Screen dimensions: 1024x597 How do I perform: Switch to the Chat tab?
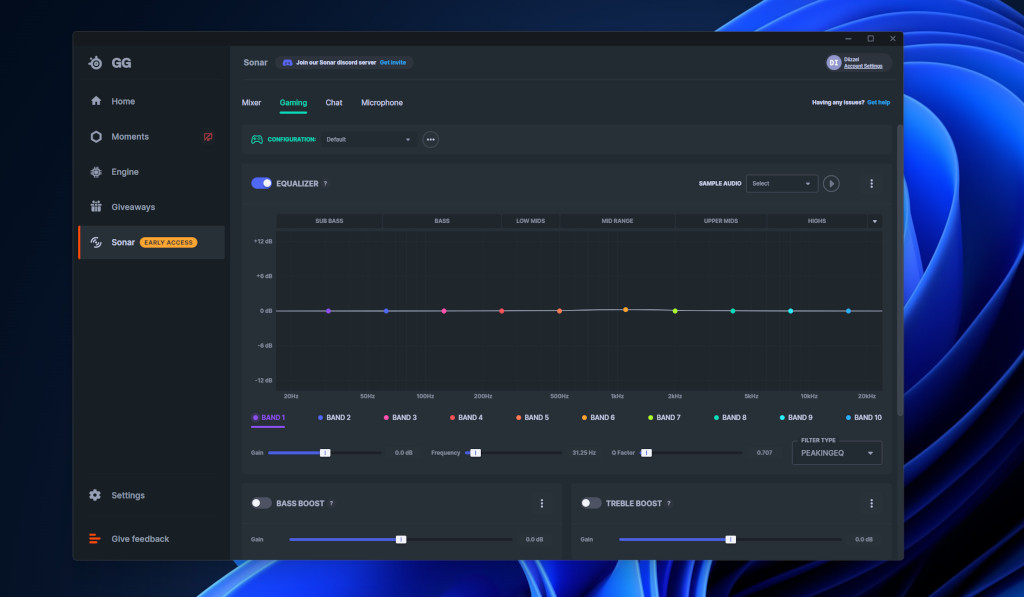pyautogui.click(x=334, y=103)
